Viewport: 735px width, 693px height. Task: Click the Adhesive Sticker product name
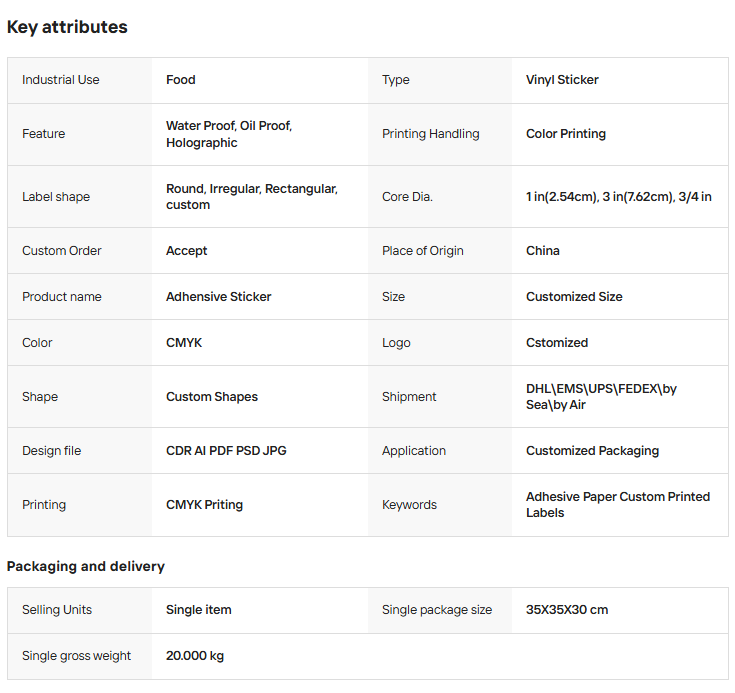(x=219, y=297)
